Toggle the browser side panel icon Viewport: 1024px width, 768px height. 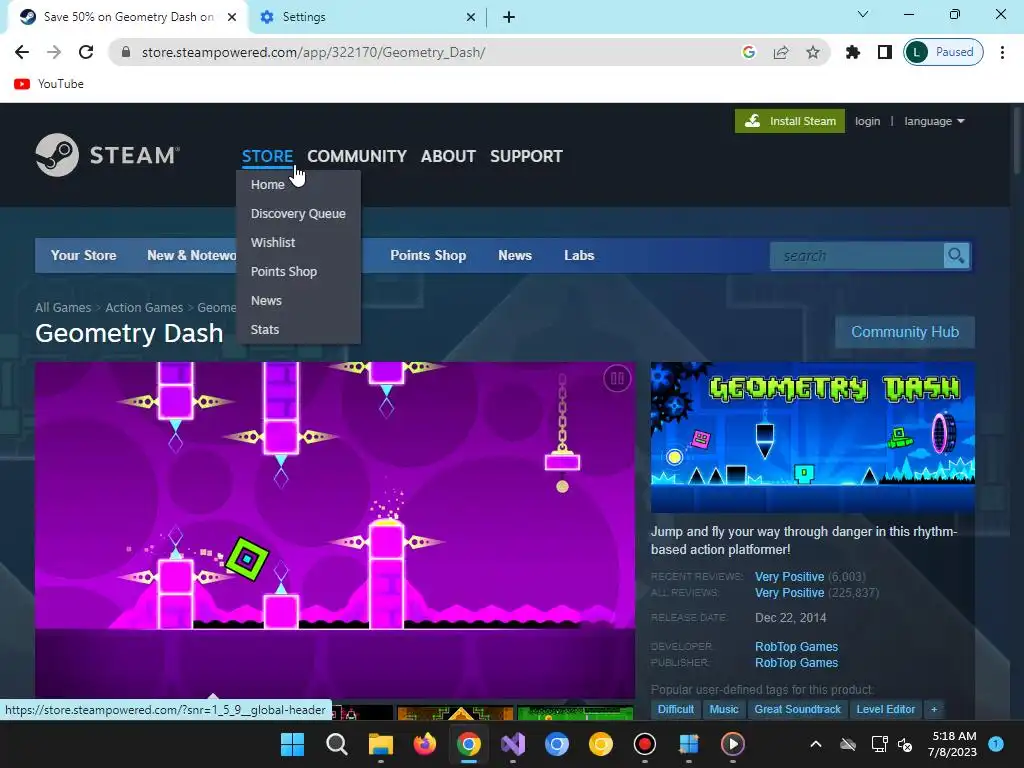point(884,52)
